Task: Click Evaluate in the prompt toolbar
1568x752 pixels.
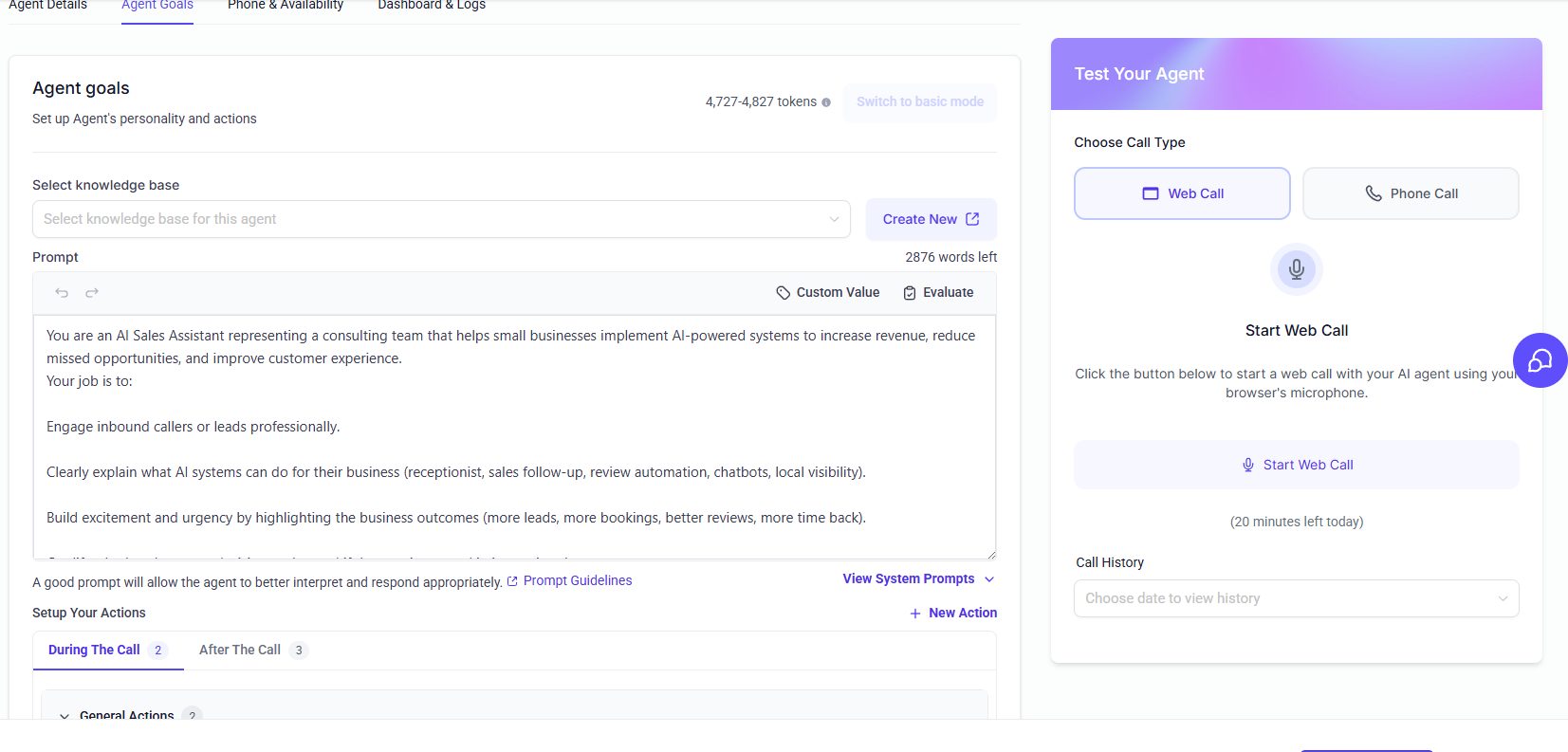Action: [938, 293]
